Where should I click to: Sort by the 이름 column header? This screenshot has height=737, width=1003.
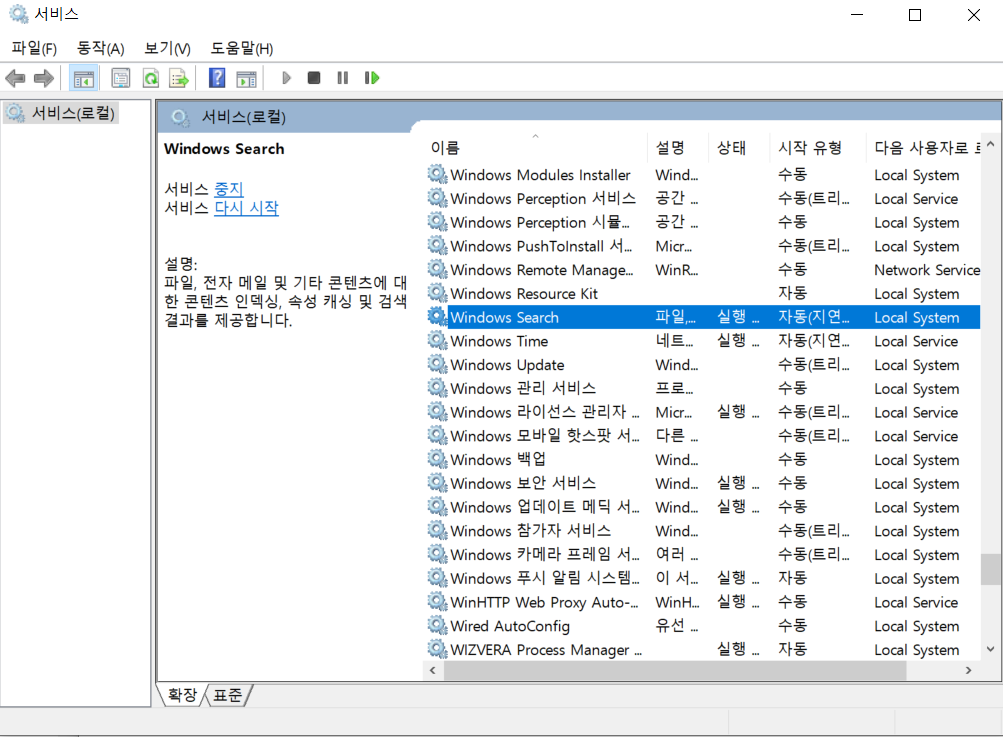pos(536,148)
